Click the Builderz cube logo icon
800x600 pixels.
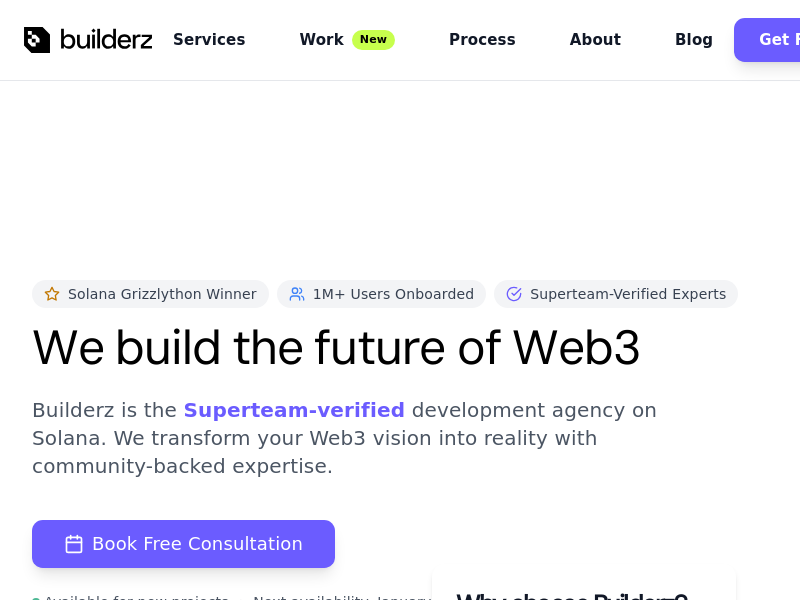click(37, 40)
